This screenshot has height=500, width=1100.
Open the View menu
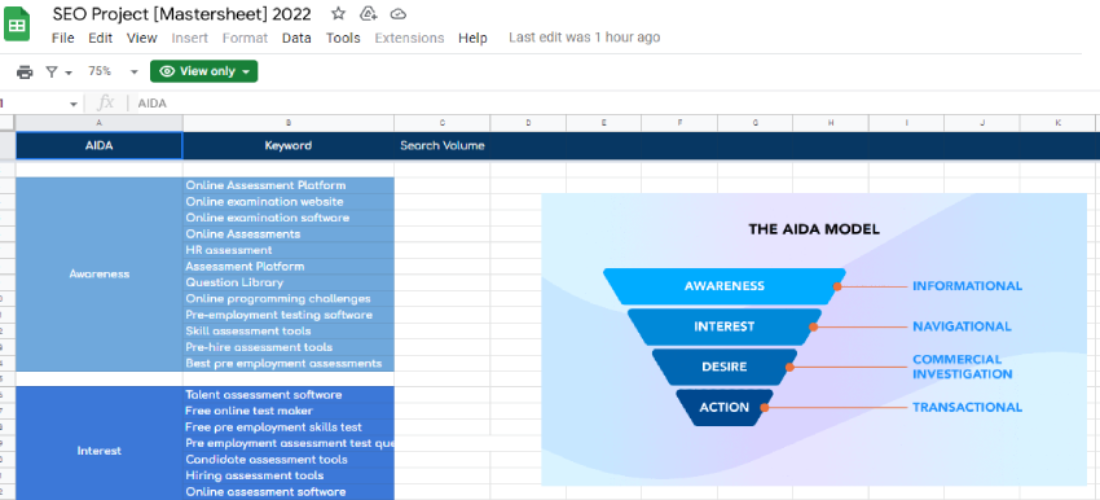(x=142, y=38)
